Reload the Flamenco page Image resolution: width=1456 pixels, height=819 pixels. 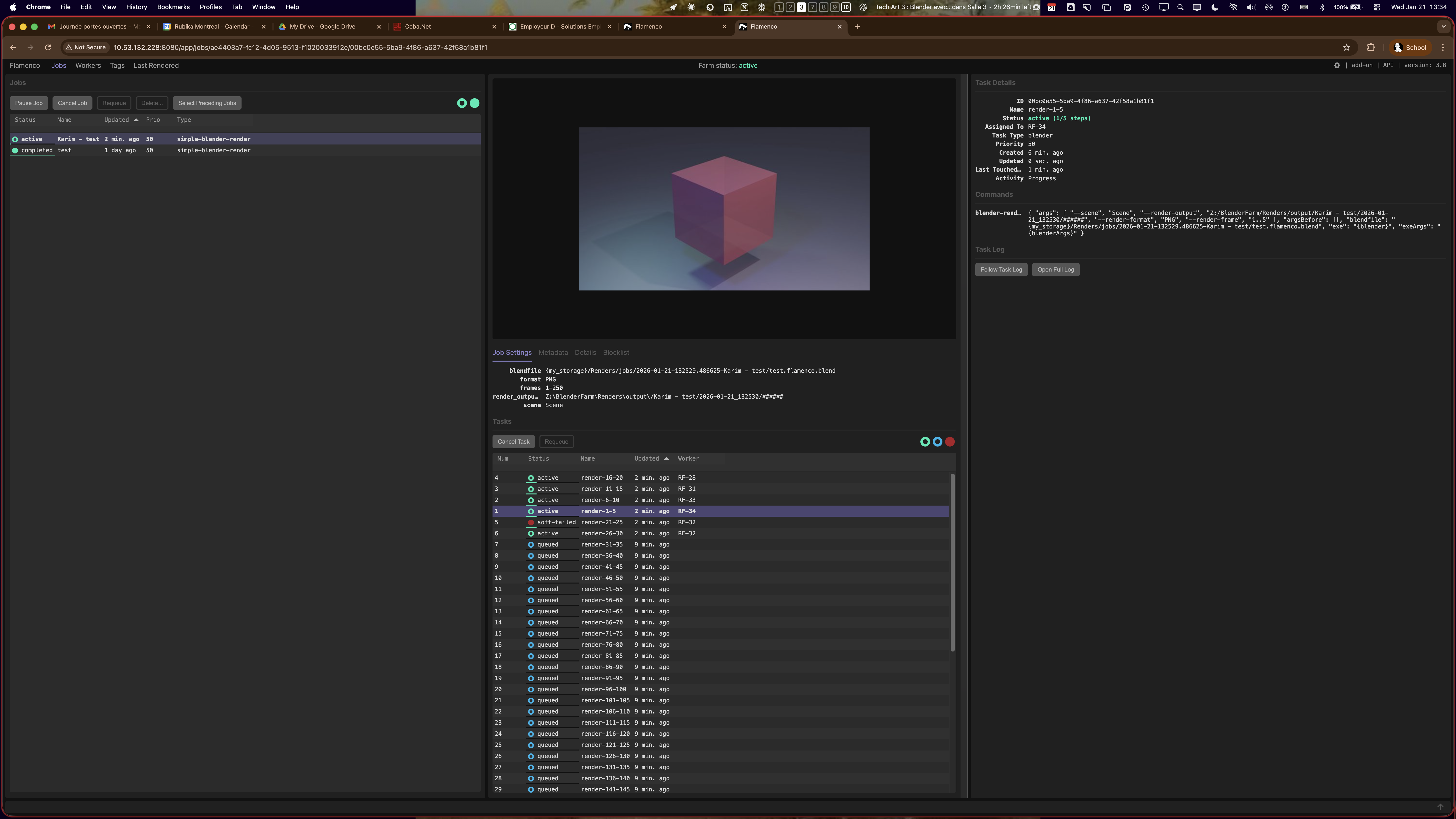tap(48, 47)
